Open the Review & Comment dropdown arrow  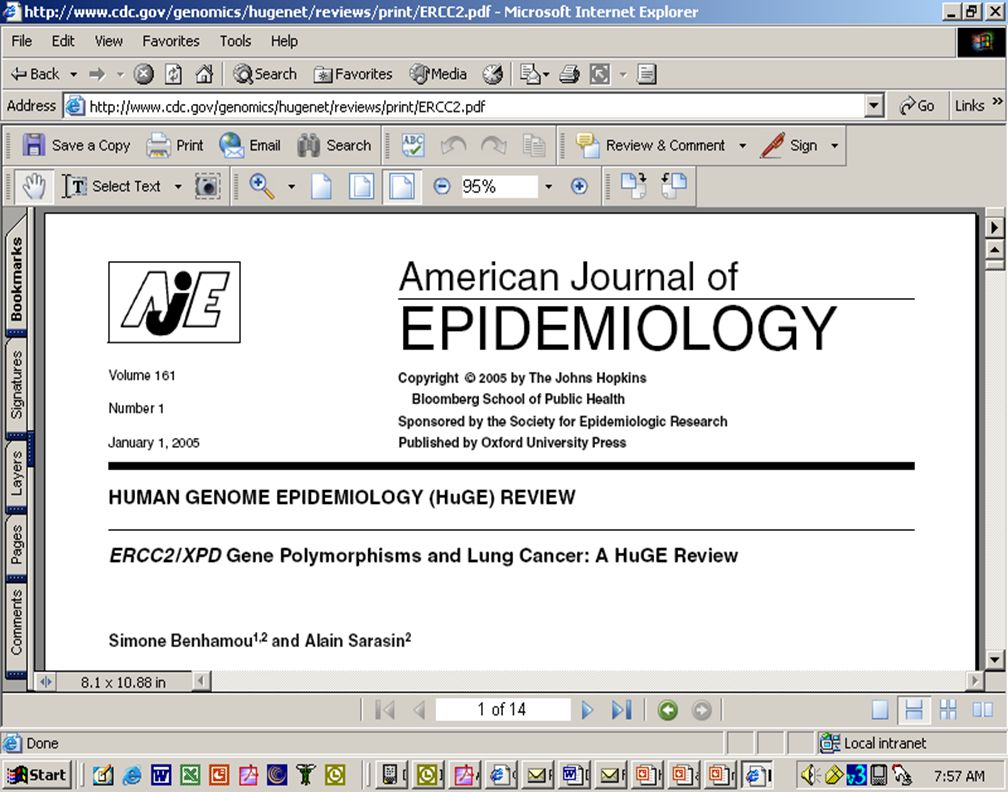[x=742, y=146]
